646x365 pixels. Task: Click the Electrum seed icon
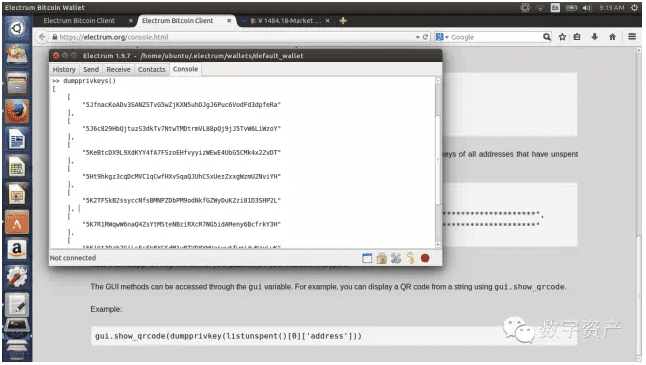point(410,258)
